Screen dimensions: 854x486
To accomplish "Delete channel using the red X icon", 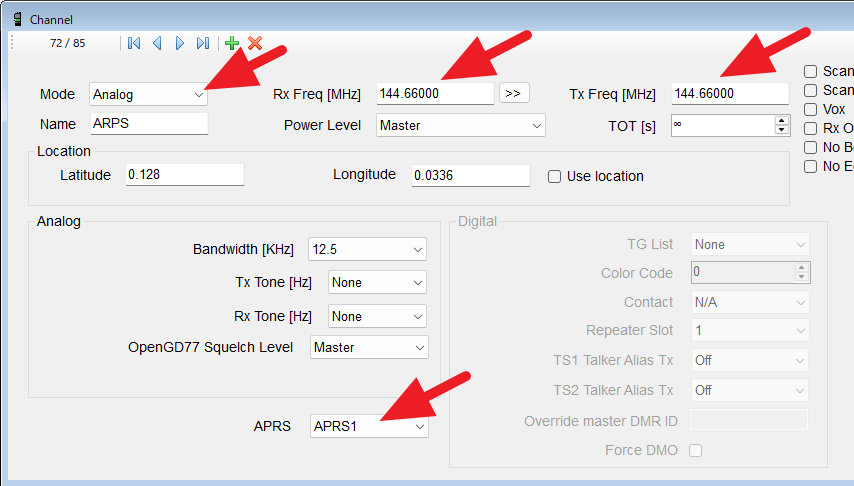I will pos(255,43).
